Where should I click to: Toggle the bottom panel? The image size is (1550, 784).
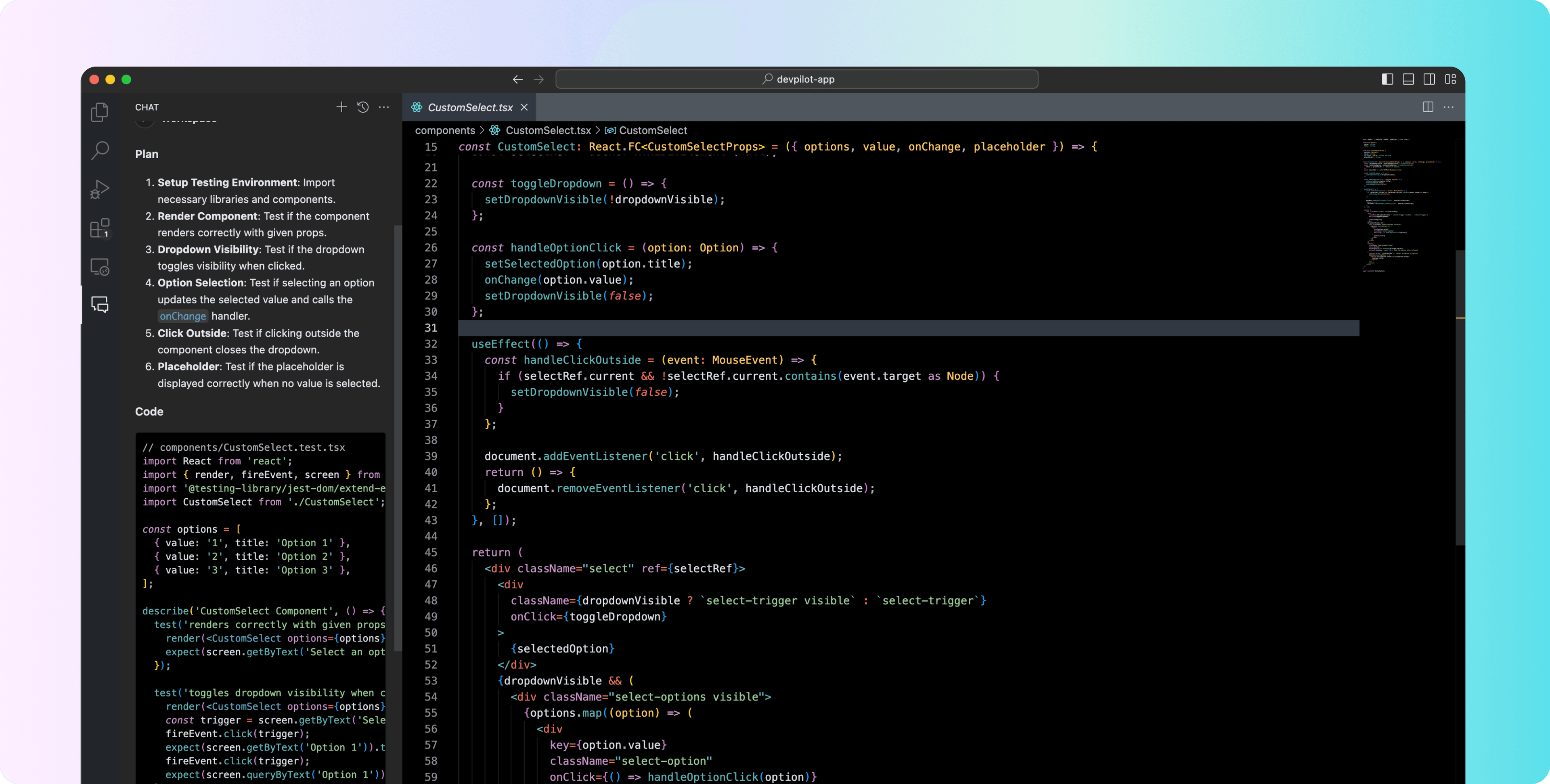(1408, 79)
